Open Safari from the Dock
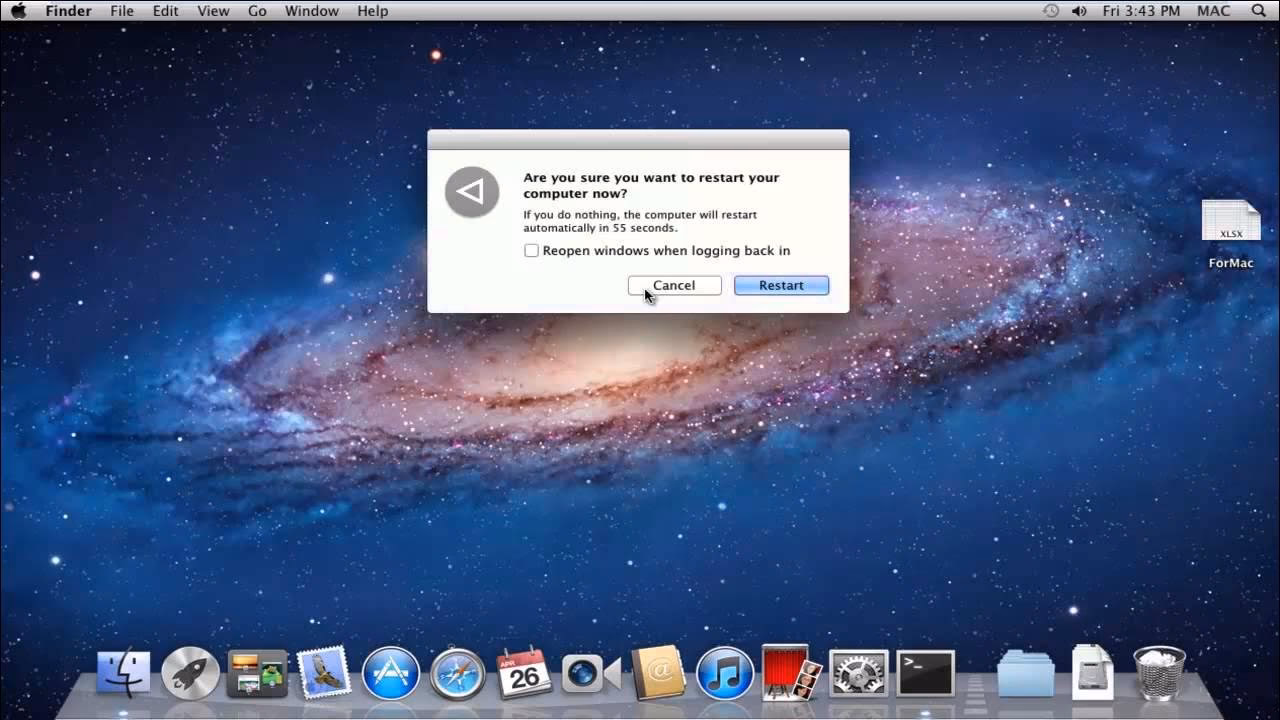The width and height of the screenshot is (1280, 720). click(x=457, y=673)
